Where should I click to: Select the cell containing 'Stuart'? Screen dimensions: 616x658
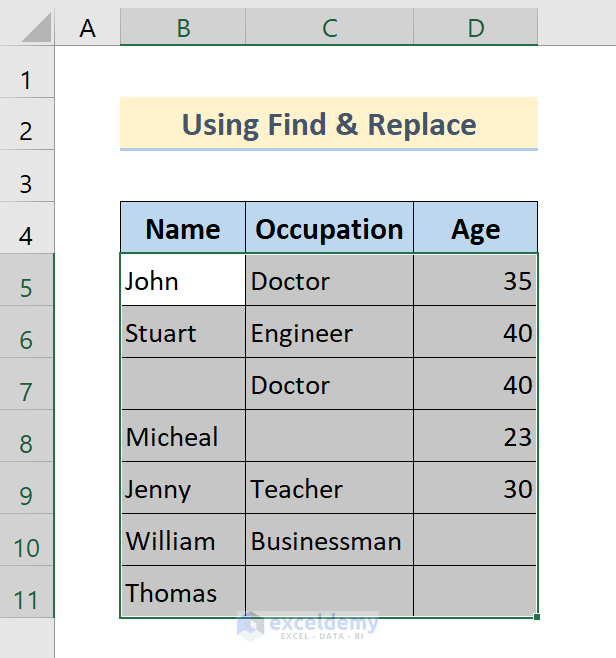(x=183, y=332)
